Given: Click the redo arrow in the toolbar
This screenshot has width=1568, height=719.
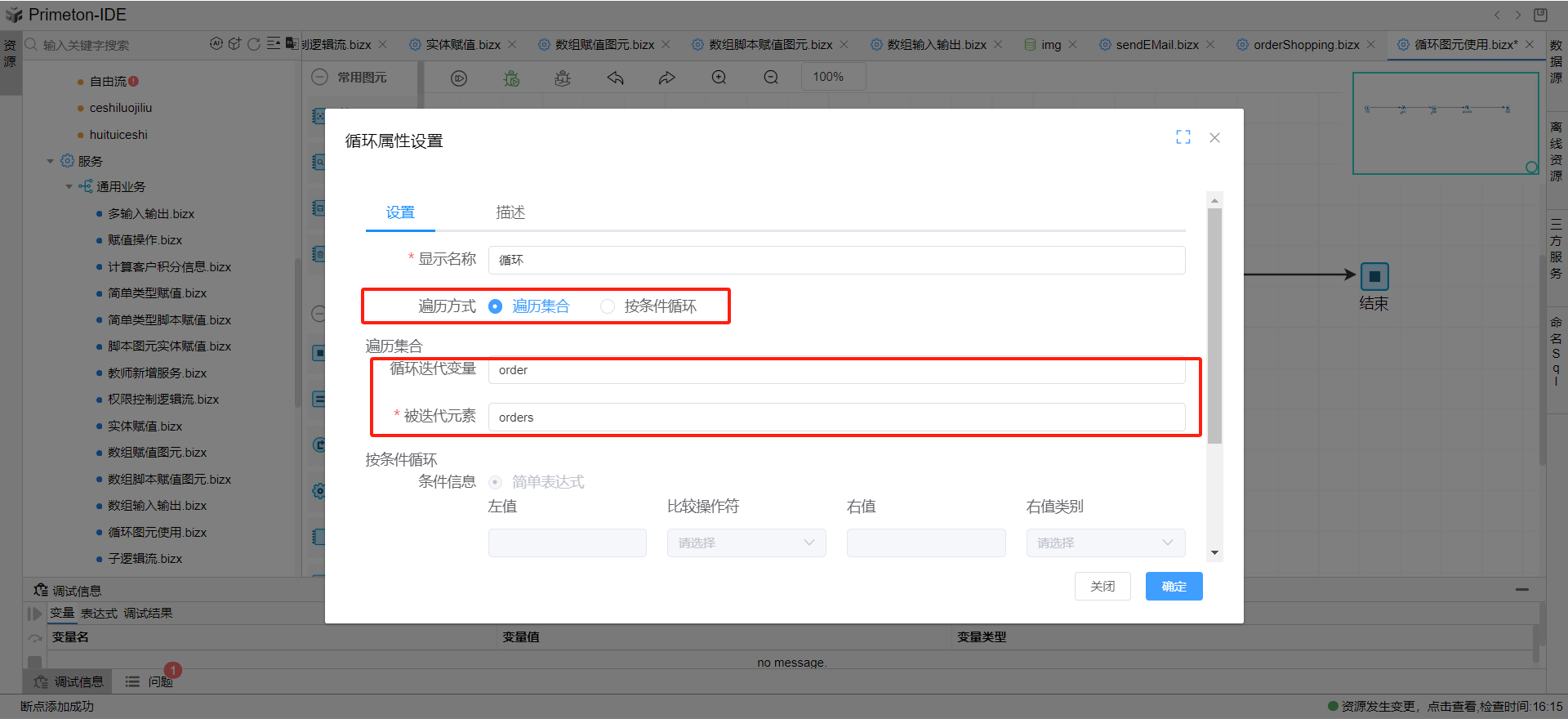Looking at the screenshot, I should [666, 78].
